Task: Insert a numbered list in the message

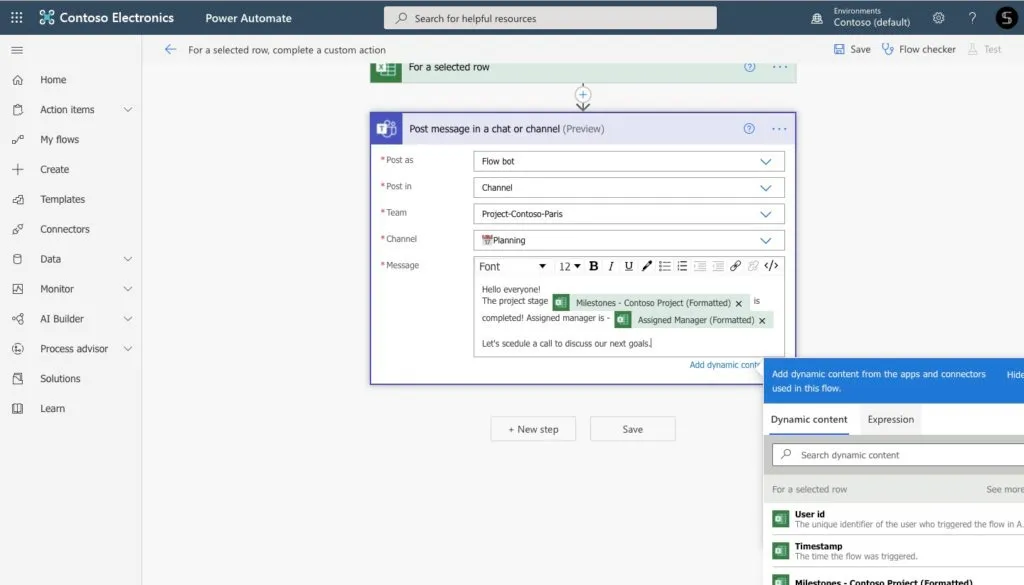Action: [682, 266]
